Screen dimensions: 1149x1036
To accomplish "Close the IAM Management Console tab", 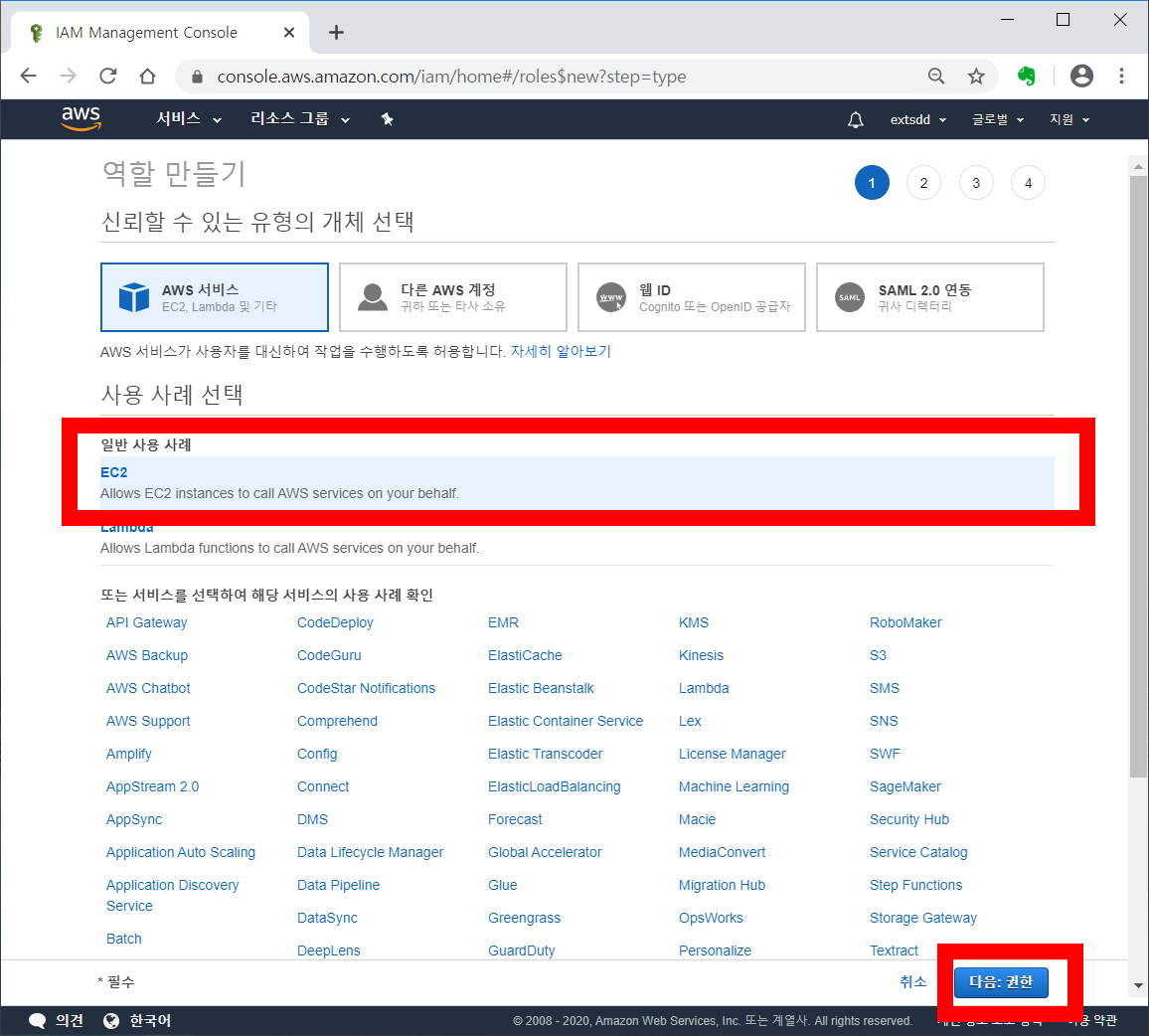I will point(288,32).
